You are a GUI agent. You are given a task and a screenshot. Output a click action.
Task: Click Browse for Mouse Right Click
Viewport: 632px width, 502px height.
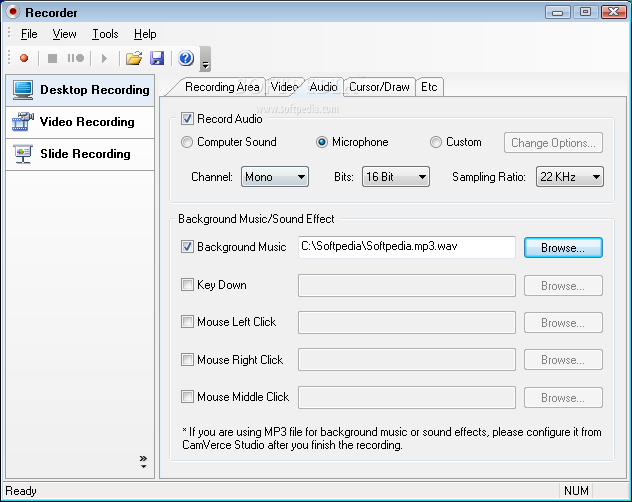[x=563, y=360]
